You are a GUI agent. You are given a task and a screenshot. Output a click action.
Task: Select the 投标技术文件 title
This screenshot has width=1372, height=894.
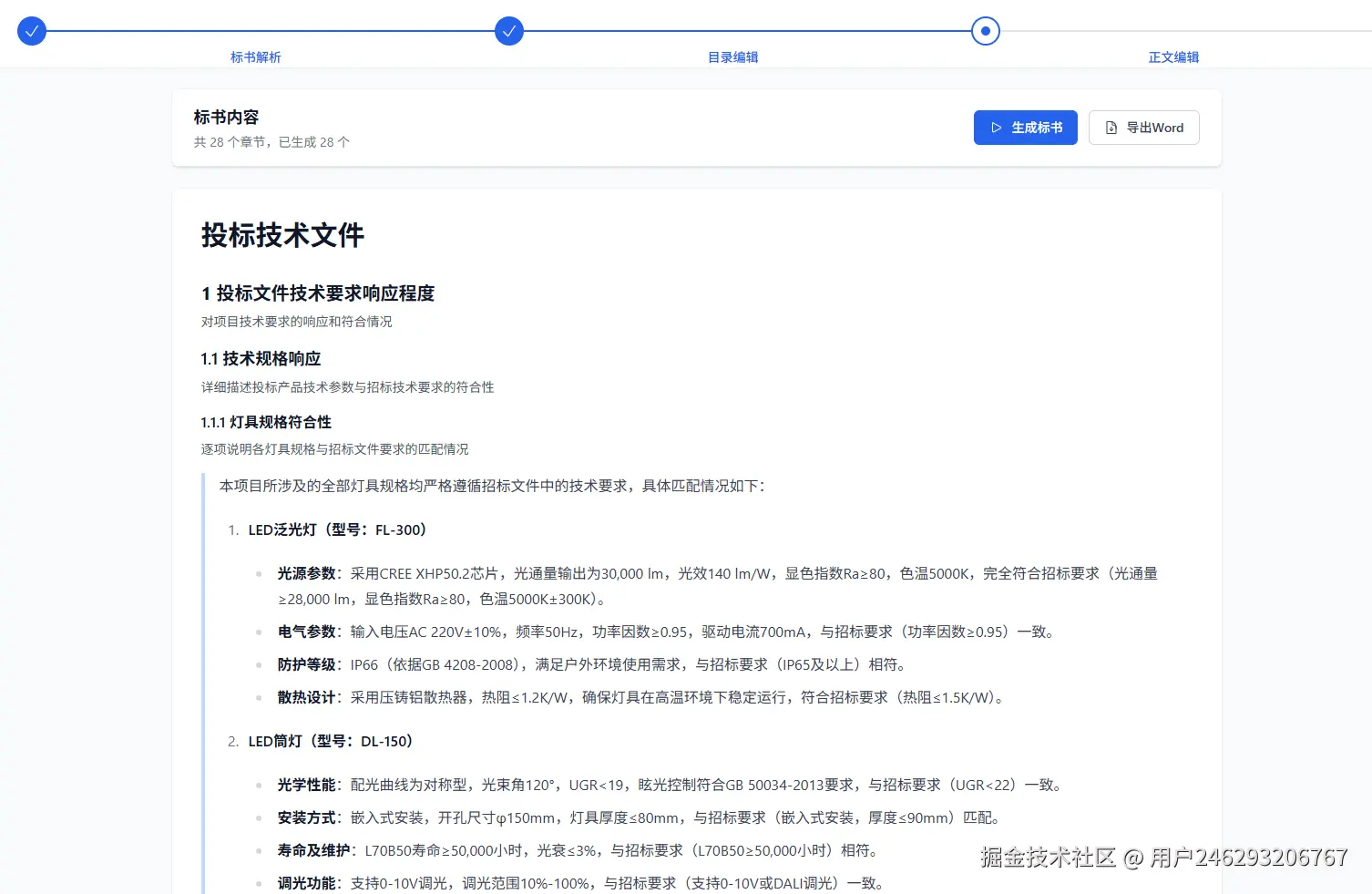(x=282, y=235)
